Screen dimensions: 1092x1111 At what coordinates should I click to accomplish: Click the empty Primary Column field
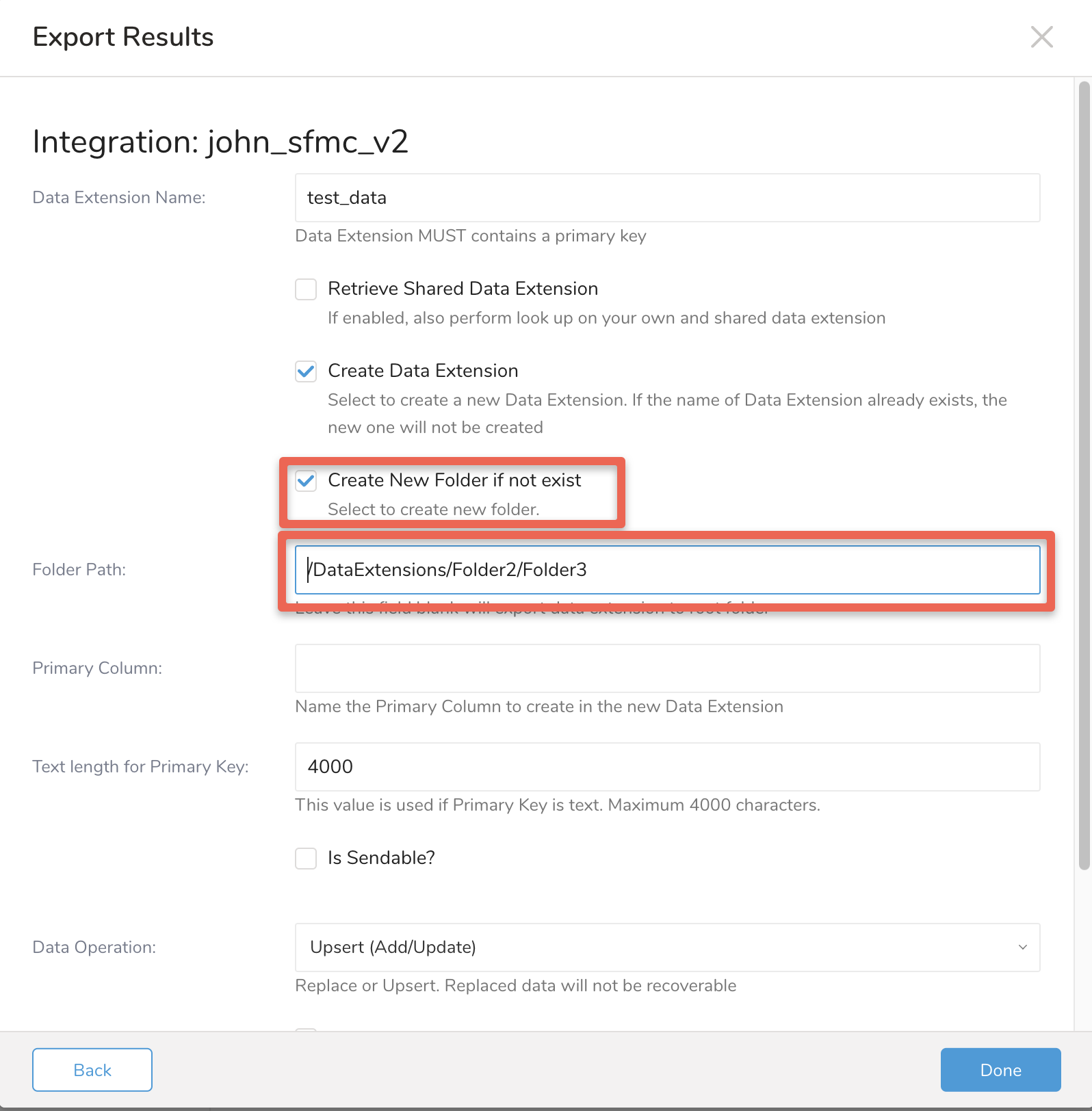tap(667, 668)
